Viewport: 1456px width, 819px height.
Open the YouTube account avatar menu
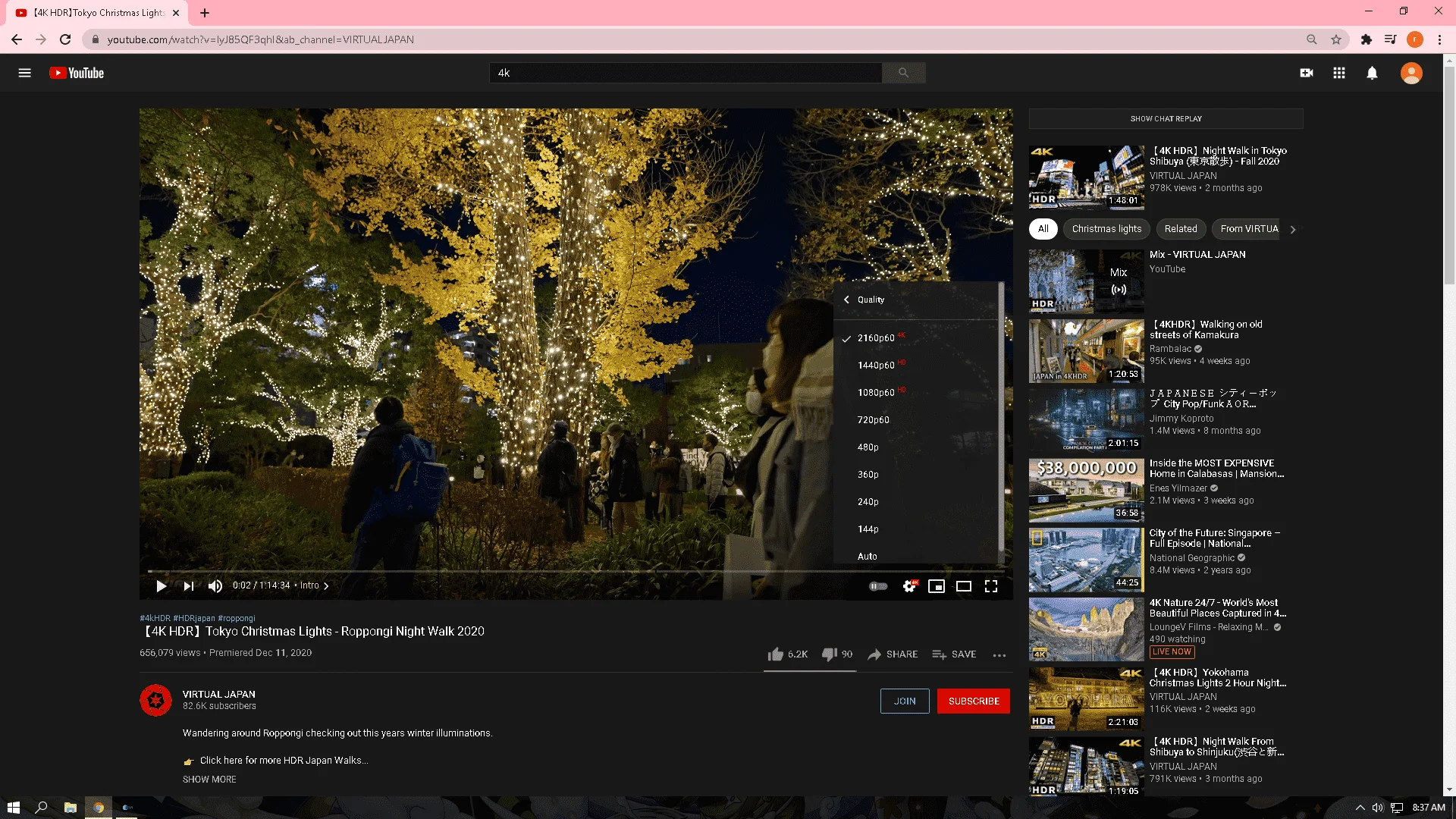1411,73
